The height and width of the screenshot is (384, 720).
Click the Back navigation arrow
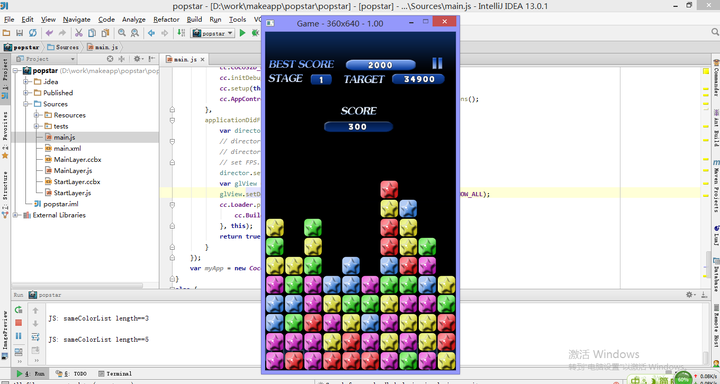click(151, 33)
